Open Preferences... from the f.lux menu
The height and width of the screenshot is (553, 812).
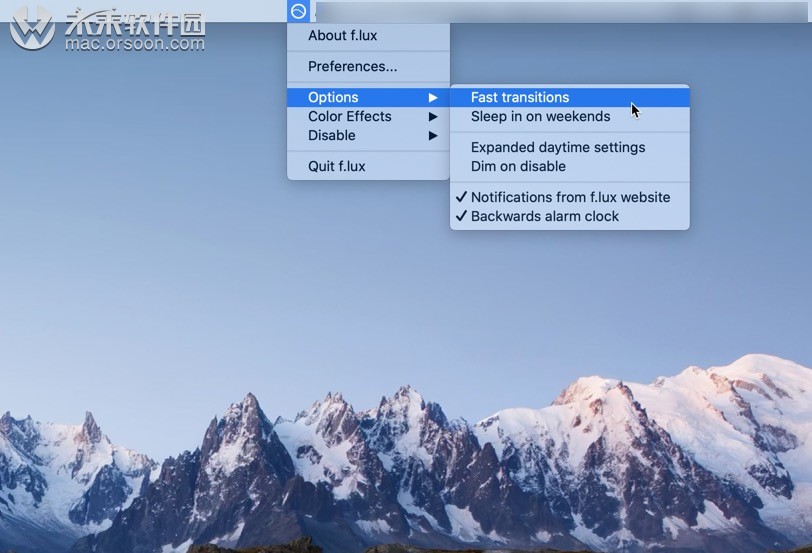tap(368, 67)
